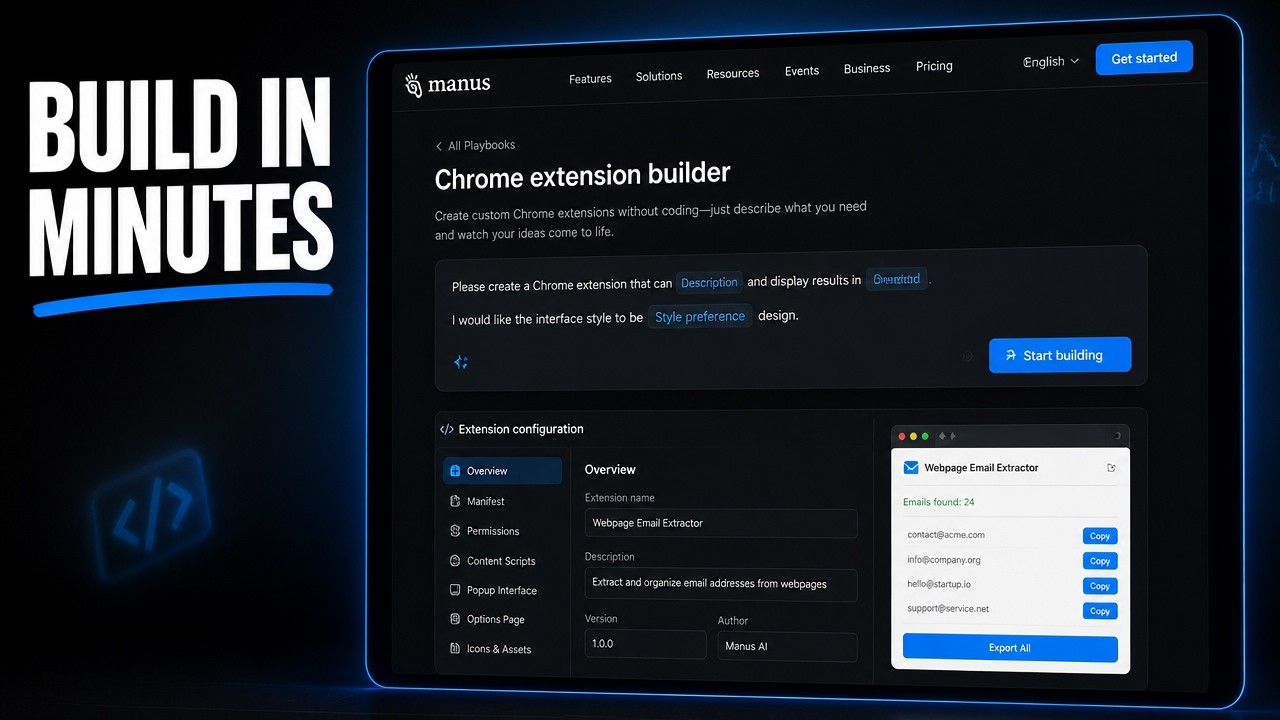
Task: Click the Extension configuration code icon
Action: tap(446, 429)
